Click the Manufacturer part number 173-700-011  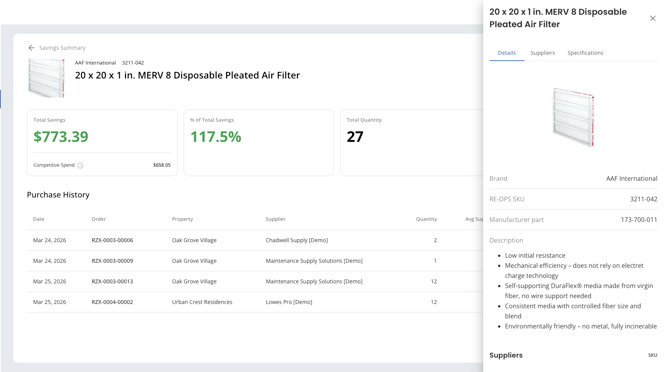(639, 220)
